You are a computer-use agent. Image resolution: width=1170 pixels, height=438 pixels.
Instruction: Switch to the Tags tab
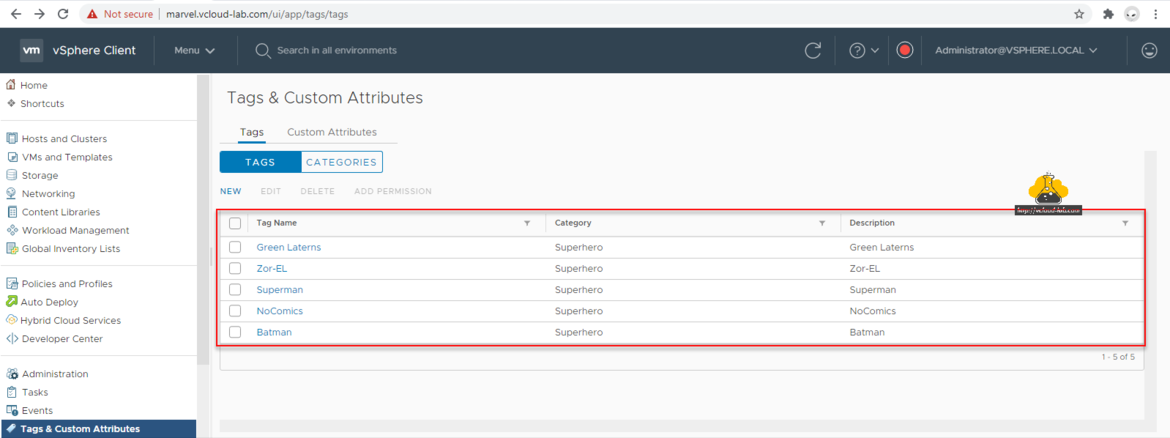251,132
